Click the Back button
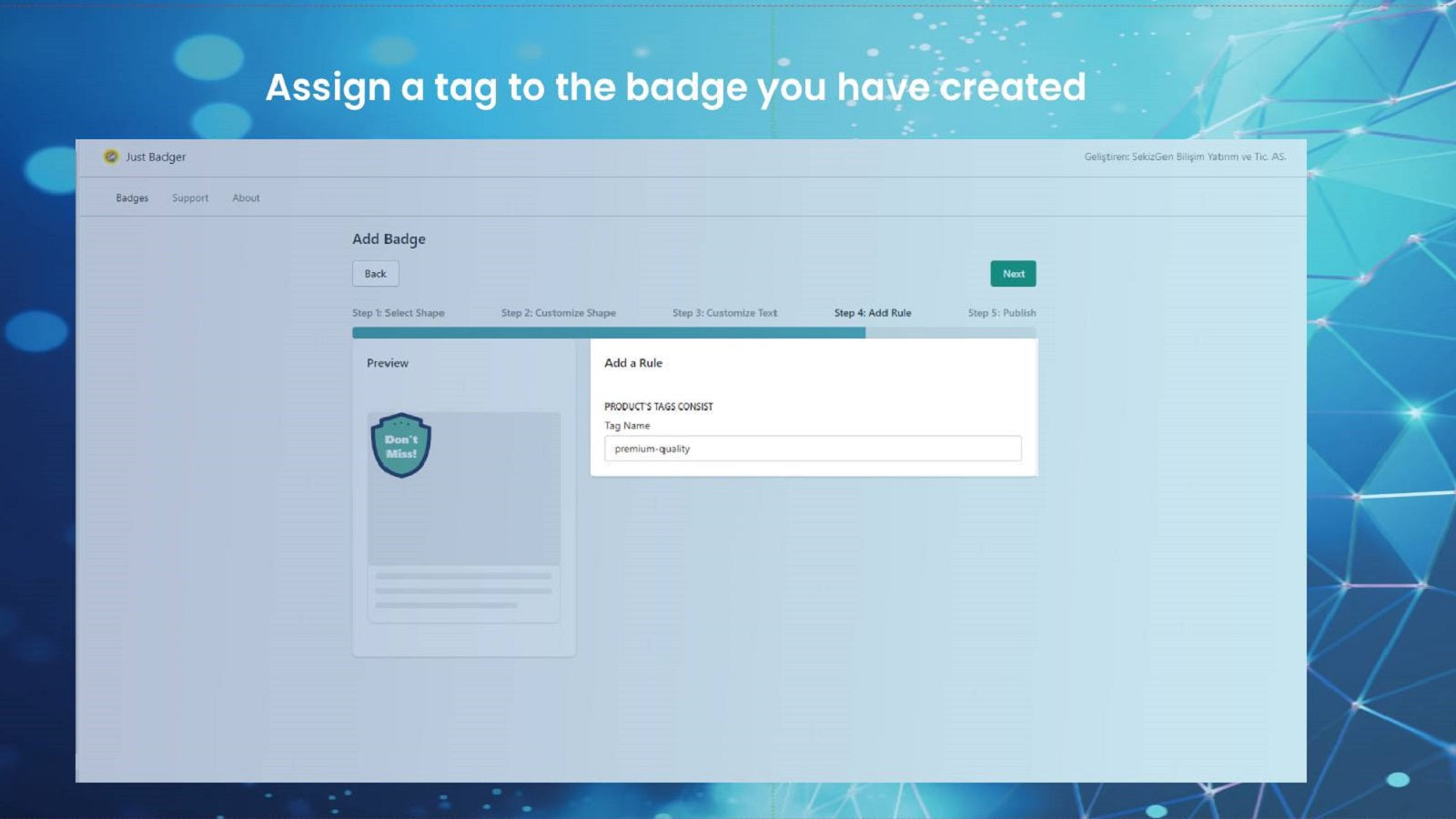 point(376,274)
